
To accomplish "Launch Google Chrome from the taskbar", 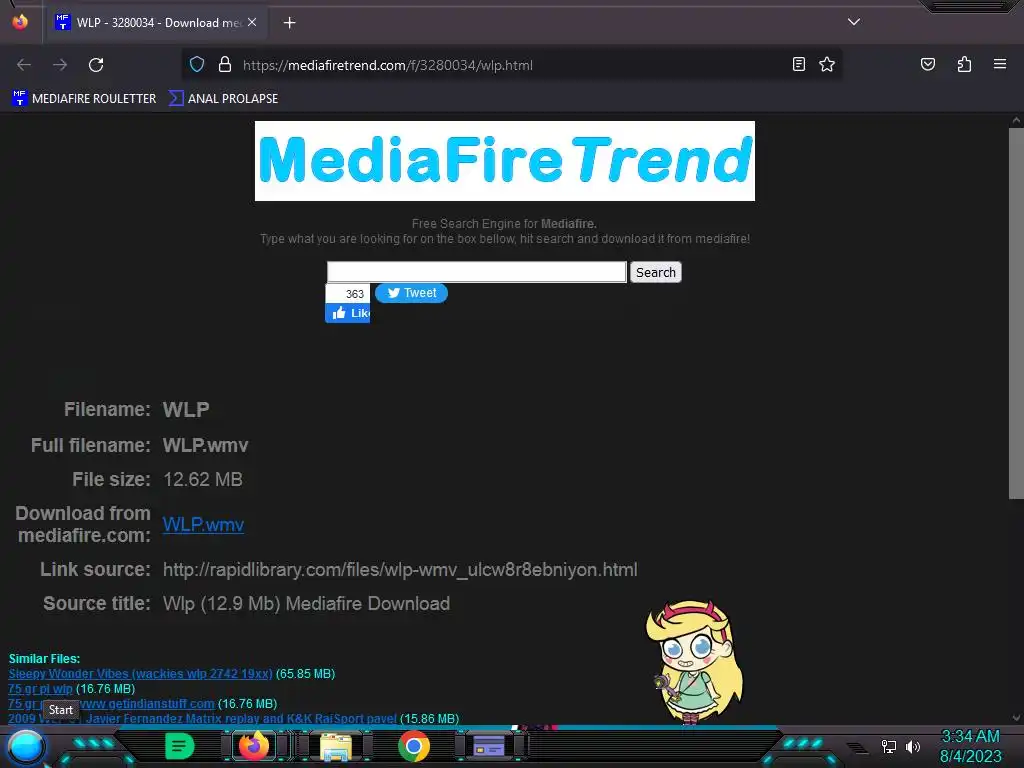I will pos(414,746).
